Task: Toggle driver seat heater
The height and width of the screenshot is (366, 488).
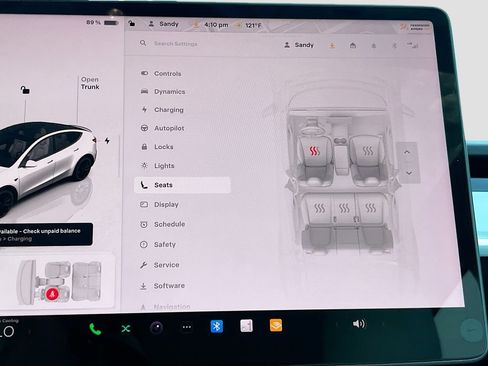Action: pyautogui.click(x=314, y=151)
